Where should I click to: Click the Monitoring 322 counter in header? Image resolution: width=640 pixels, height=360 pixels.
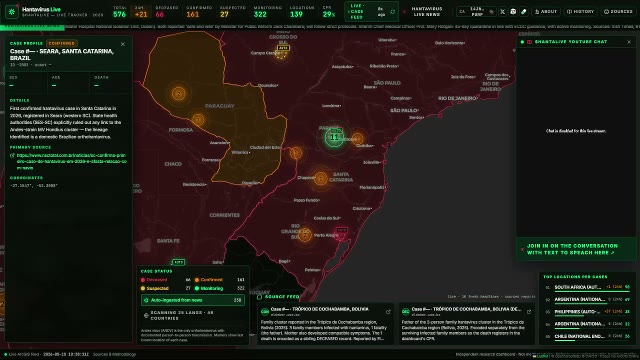(267, 12)
